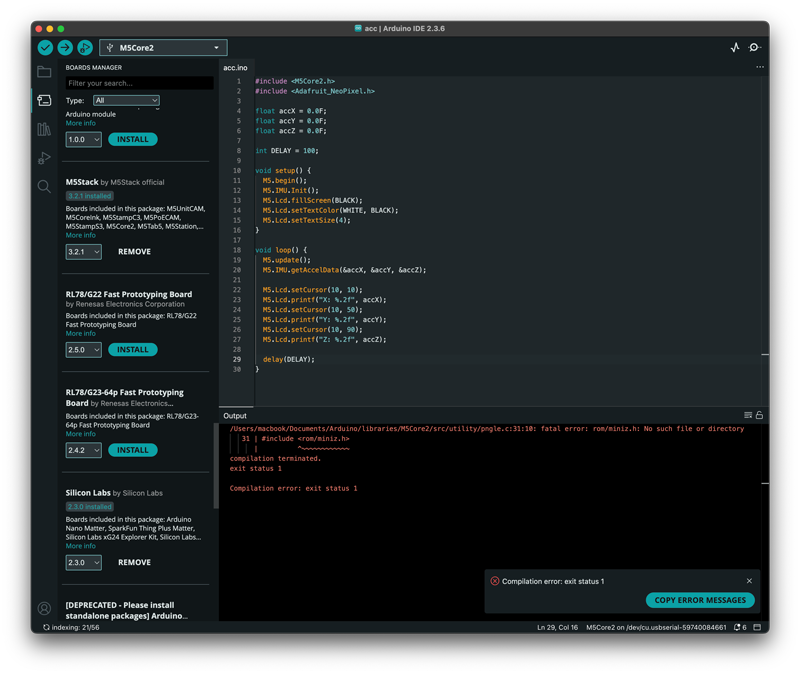Switch to the acc.ino editor tab
800x674 pixels.
pos(235,67)
